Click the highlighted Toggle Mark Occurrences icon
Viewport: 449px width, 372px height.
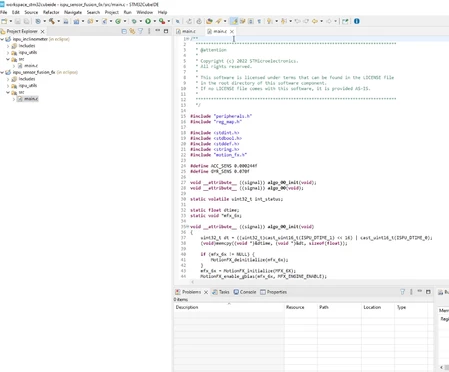[234, 21]
